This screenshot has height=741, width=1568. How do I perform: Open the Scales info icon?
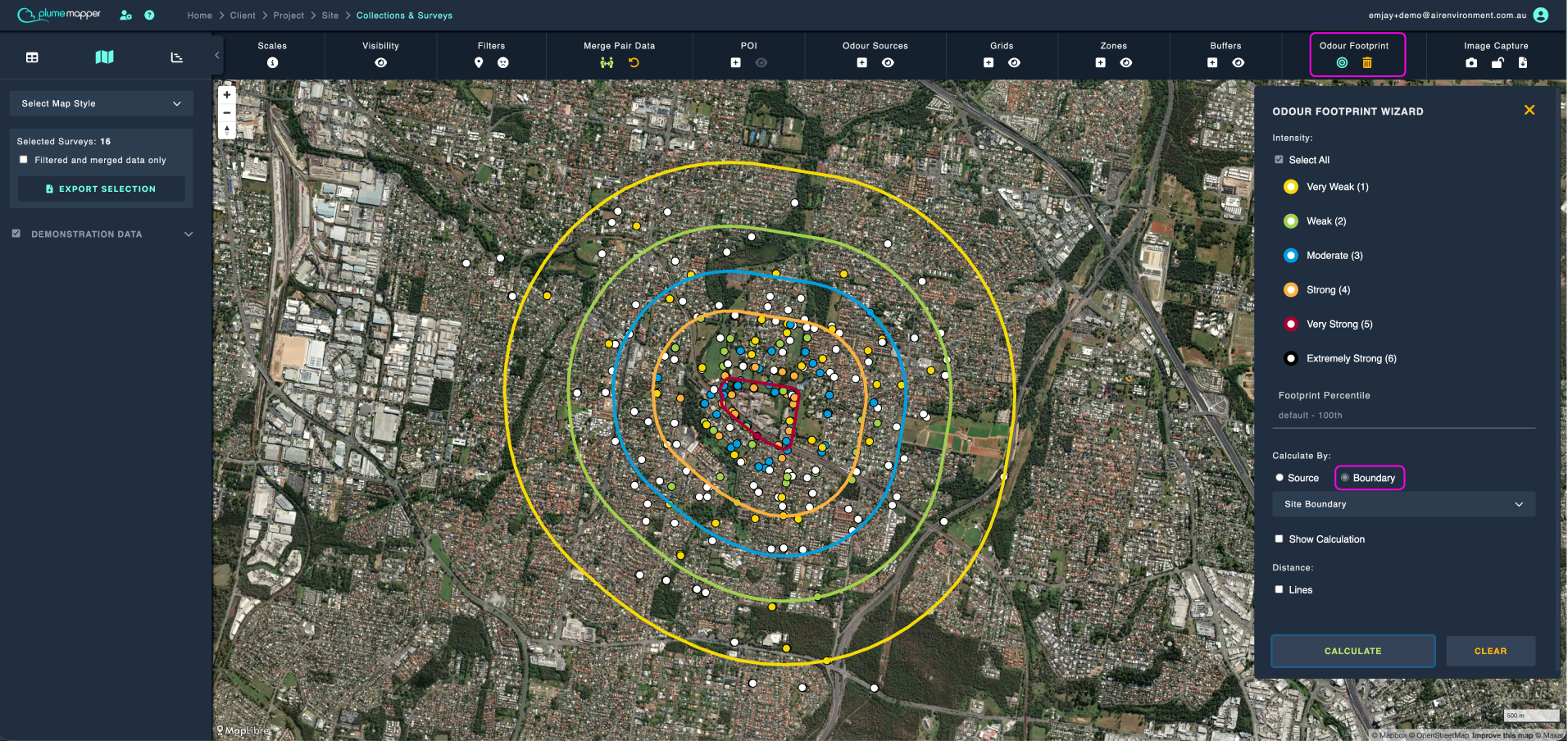pyautogui.click(x=272, y=63)
